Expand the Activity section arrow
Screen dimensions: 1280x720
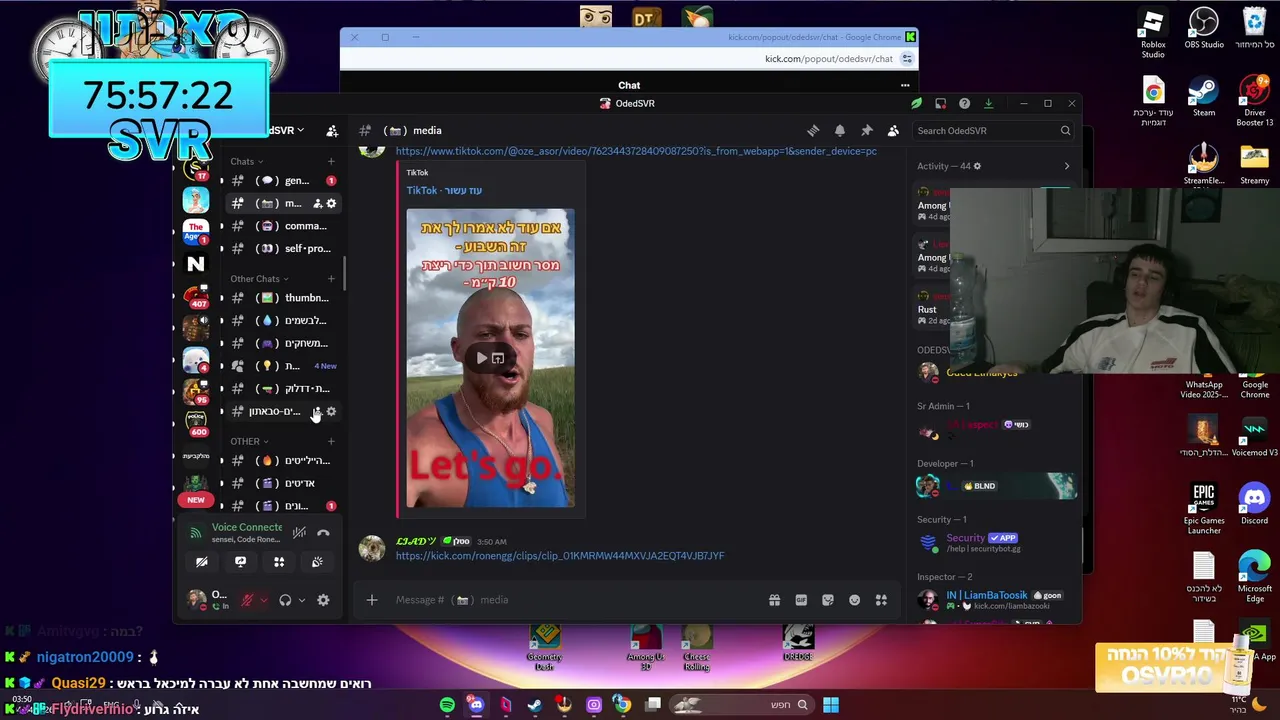1066,166
